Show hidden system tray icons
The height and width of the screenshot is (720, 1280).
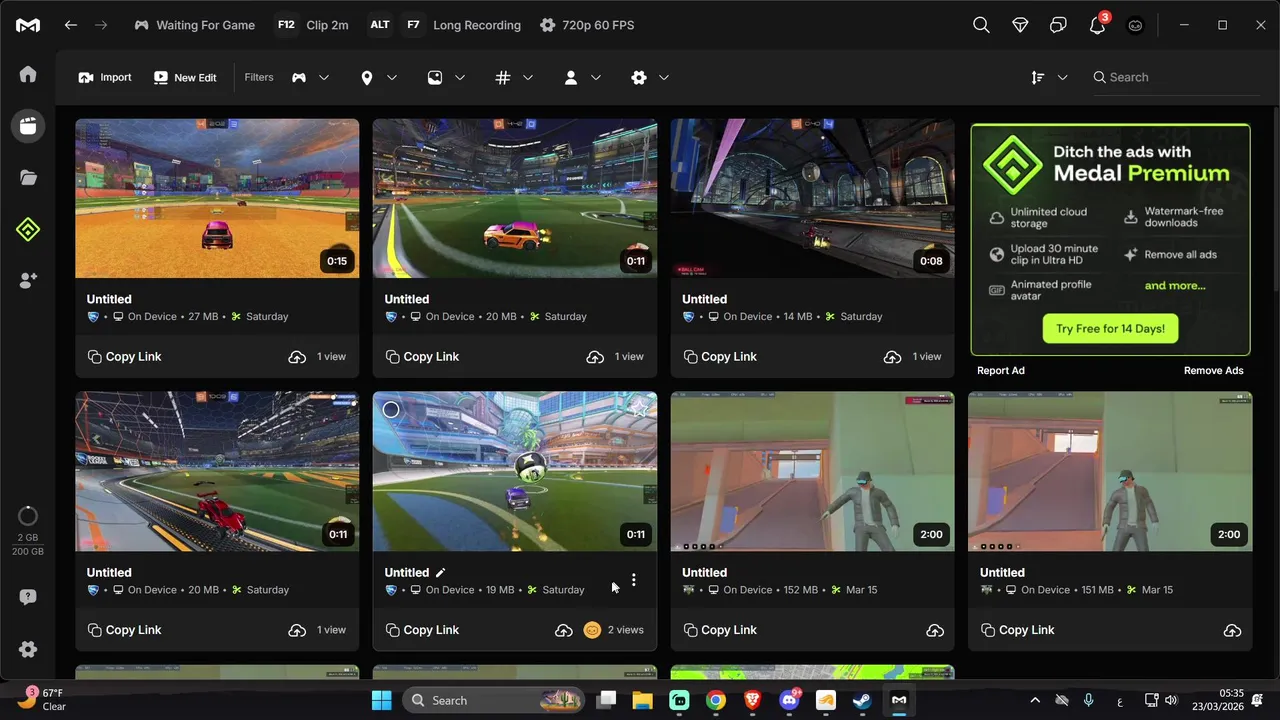point(1035,700)
